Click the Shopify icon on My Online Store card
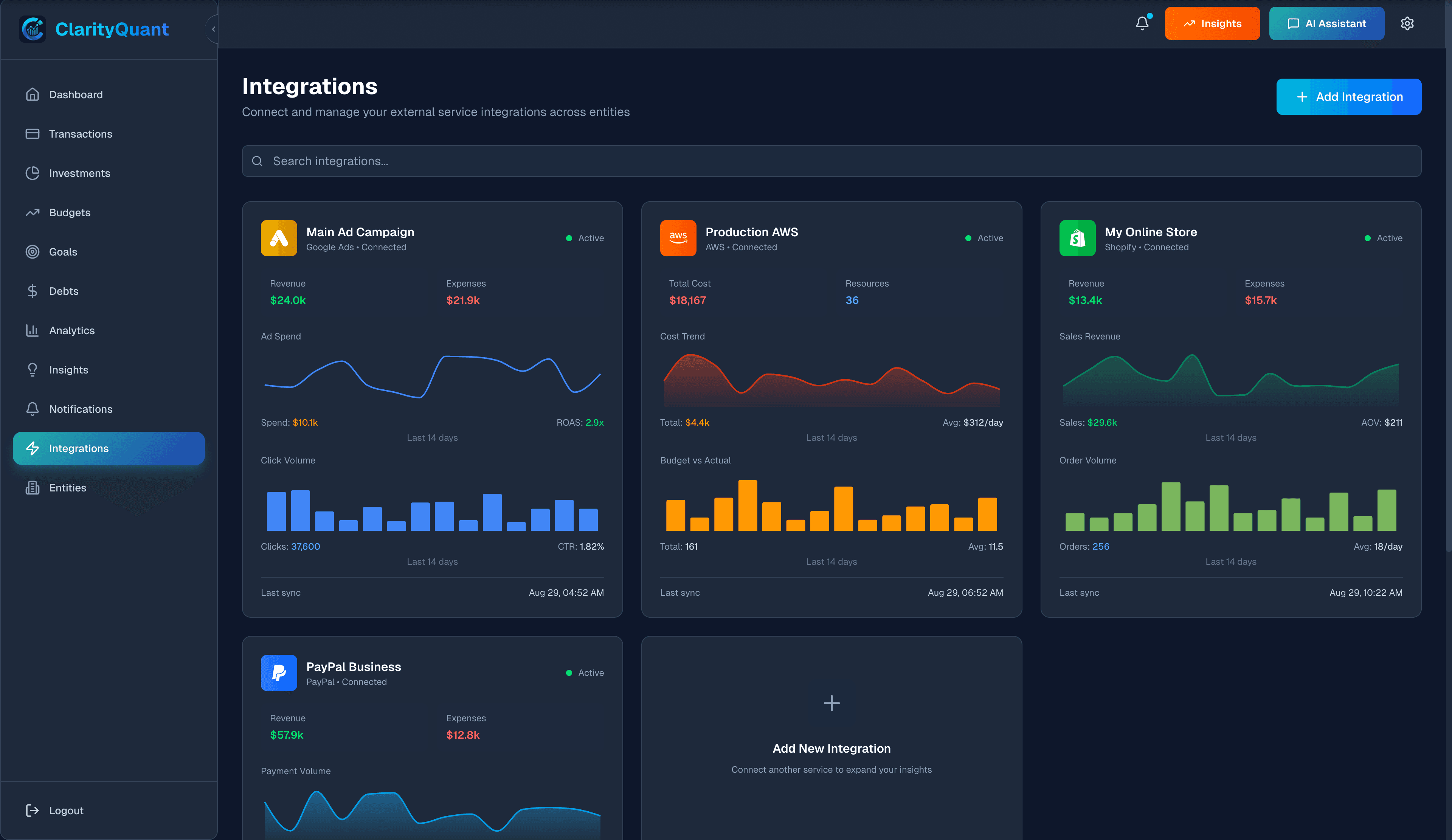Screen dimensions: 1452x840 pos(1077,238)
